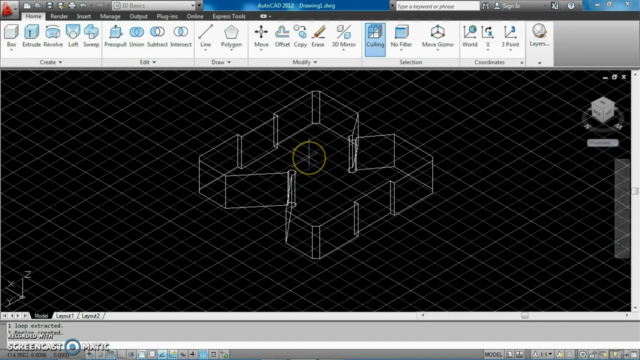Toggle the Culling selection option
This screenshot has height=360, width=640.
tap(375, 40)
